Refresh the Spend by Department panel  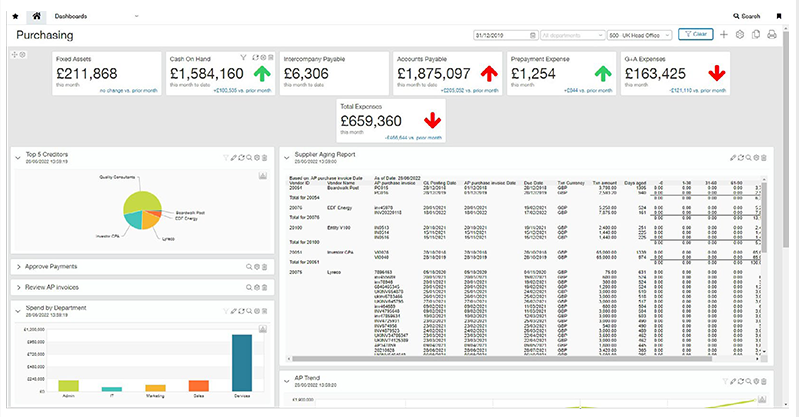pos(241,311)
